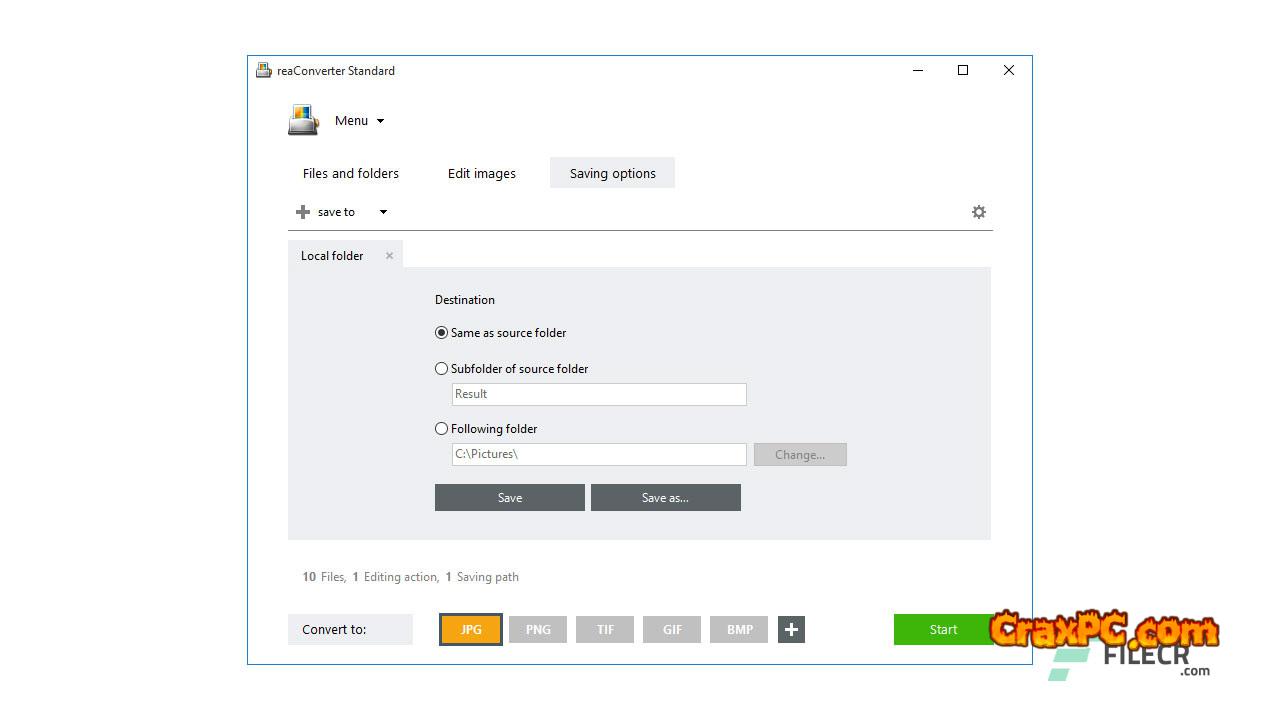
Task: Click the Result subfolder name field
Action: pyautogui.click(x=598, y=394)
